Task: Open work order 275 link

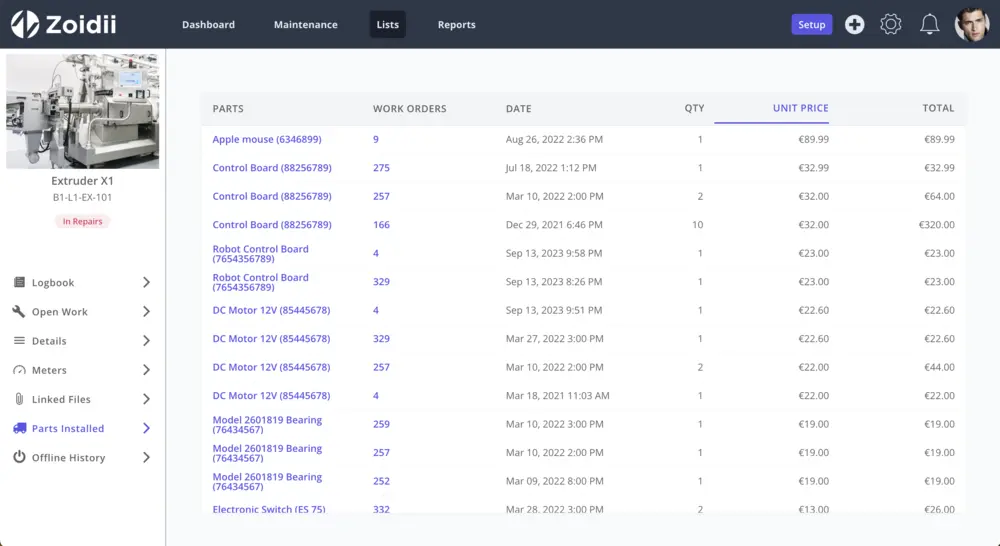Action: [x=381, y=168]
